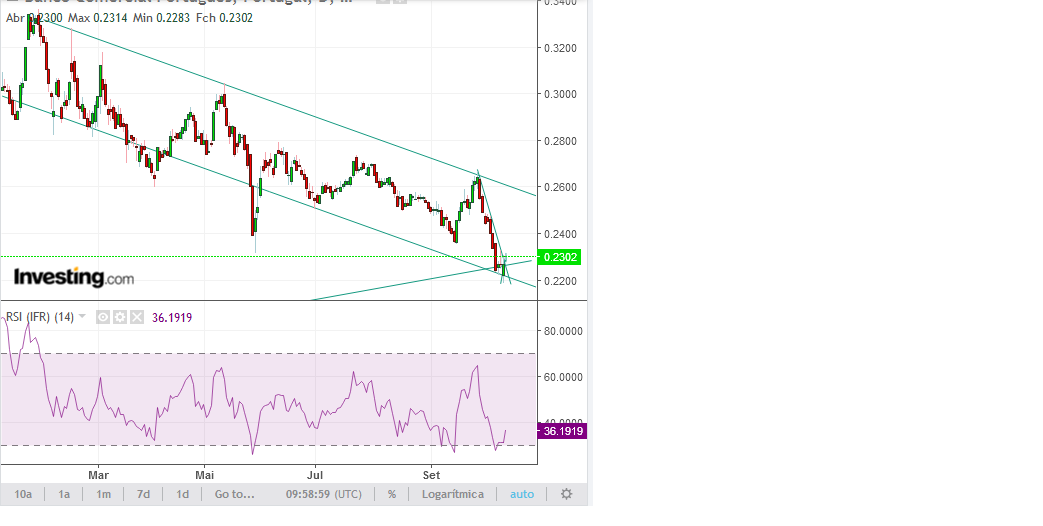
Task: Click the 60.0000 RSI axis label
Action: 563,377
